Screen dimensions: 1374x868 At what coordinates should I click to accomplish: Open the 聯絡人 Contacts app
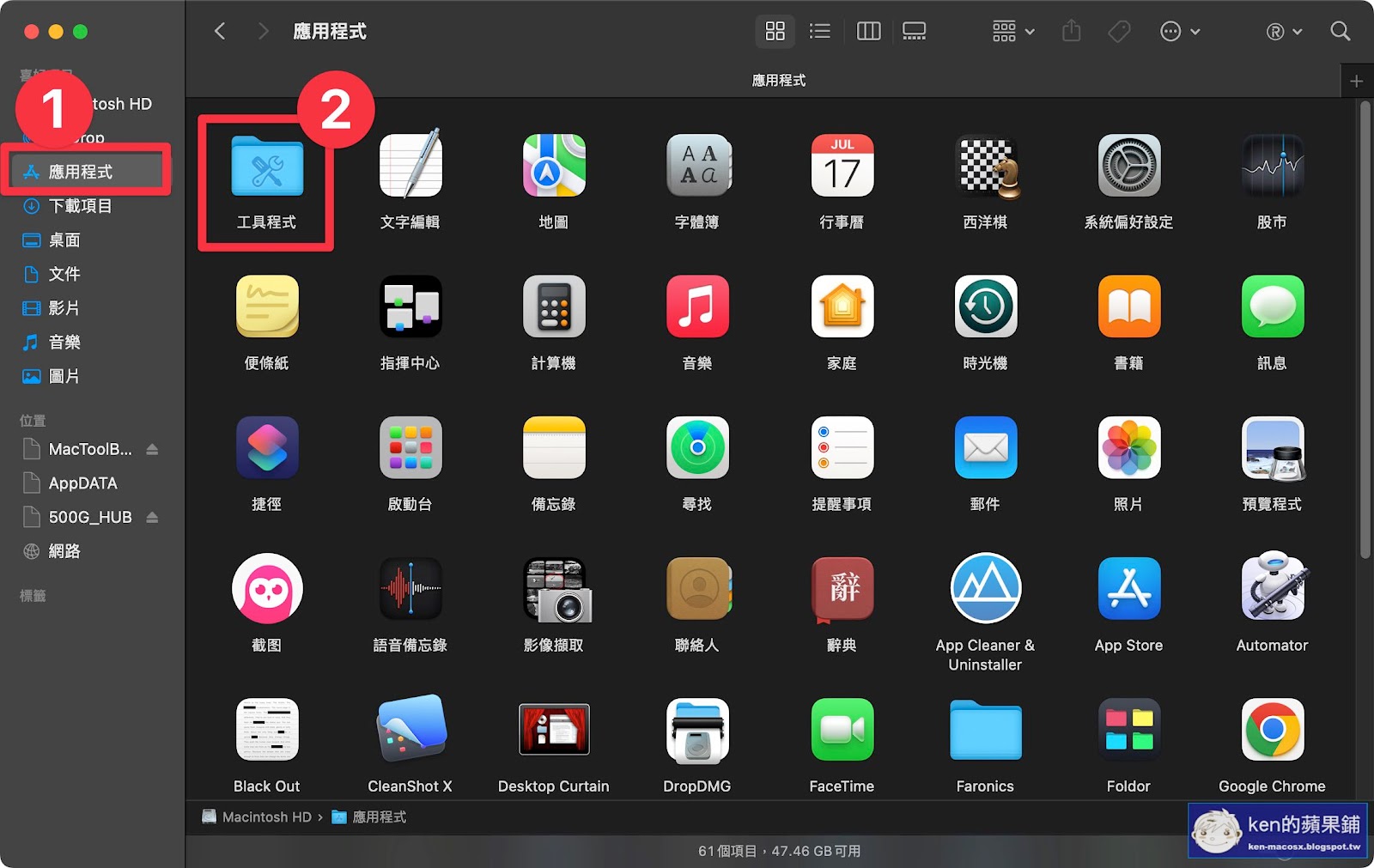(697, 588)
